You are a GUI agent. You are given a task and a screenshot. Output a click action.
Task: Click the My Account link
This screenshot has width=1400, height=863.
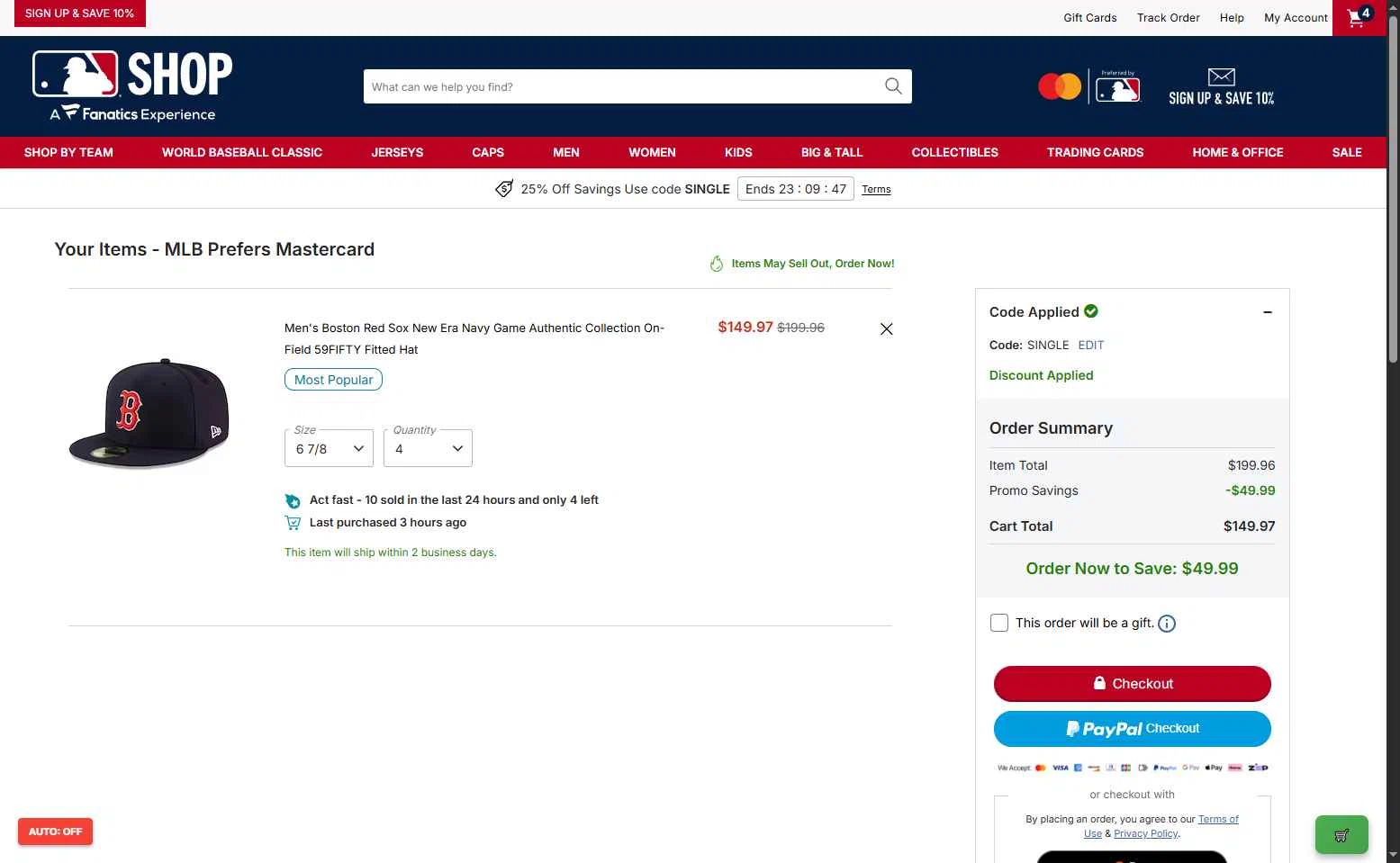(x=1296, y=18)
